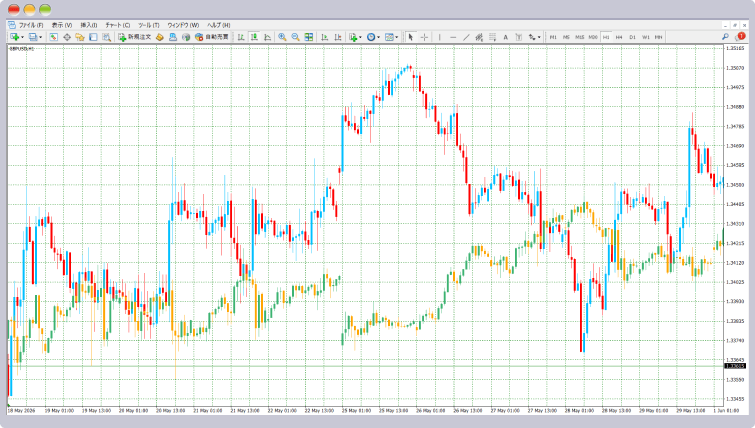Viewport: 755px width, 428px height.
Task: Toggle the Market Watch window icon
Action: click(x=53, y=37)
